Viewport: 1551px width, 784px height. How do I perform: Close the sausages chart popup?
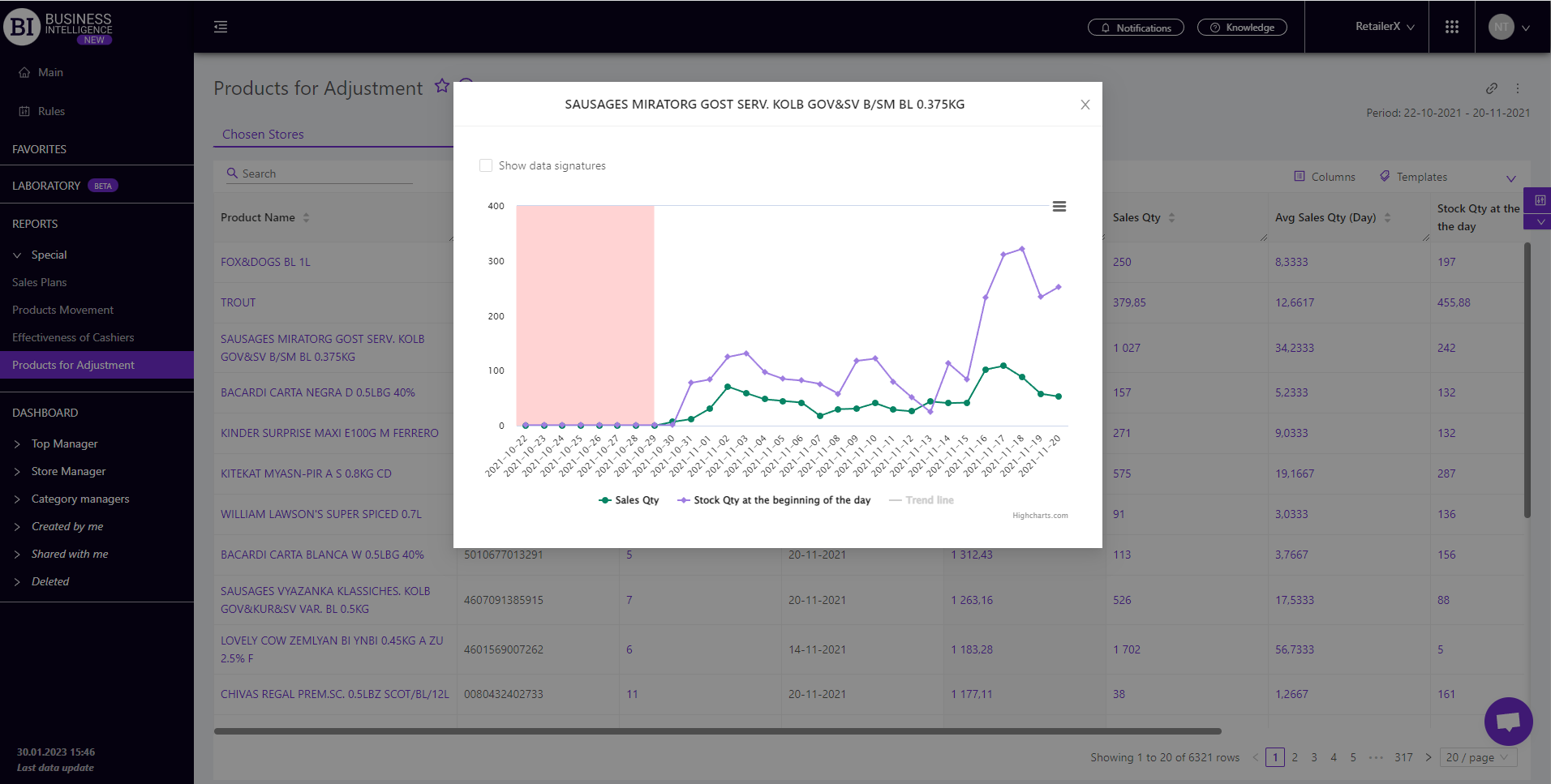pyautogui.click(x=1085, y=105)
